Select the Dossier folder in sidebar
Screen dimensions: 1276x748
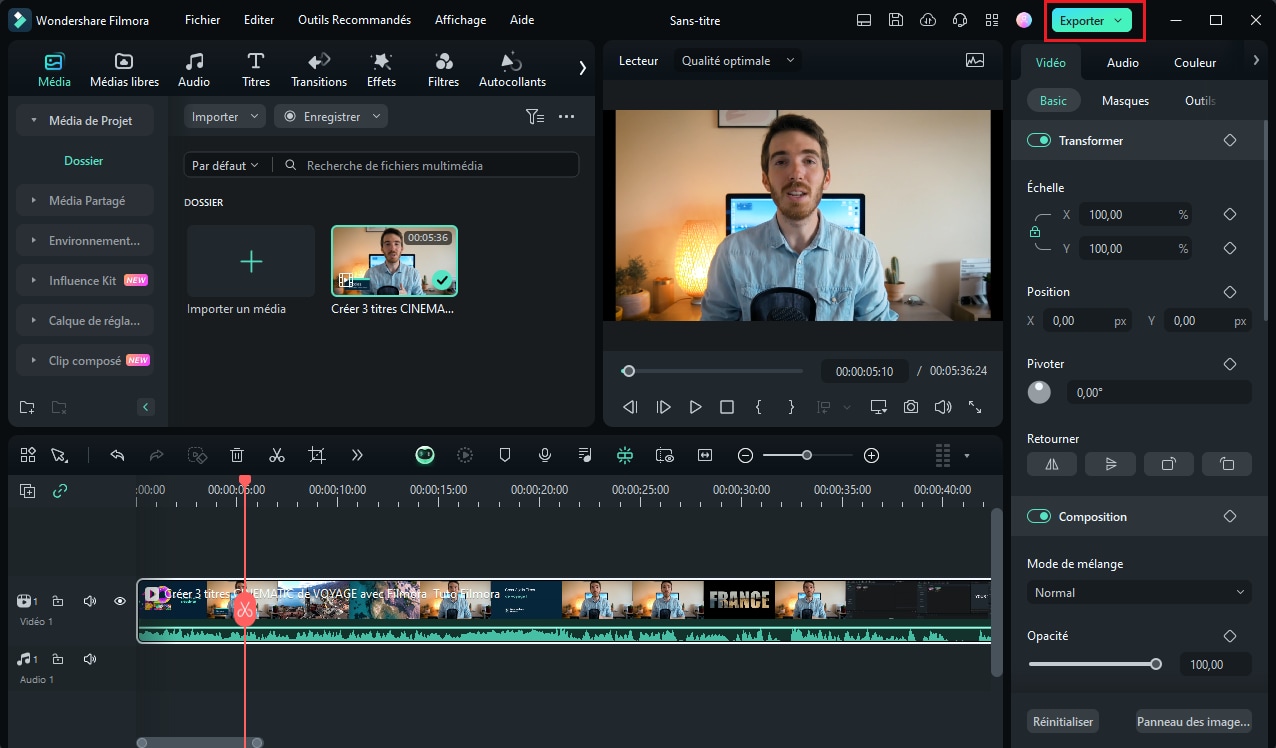pyautogui.click(x=84, y=161)
